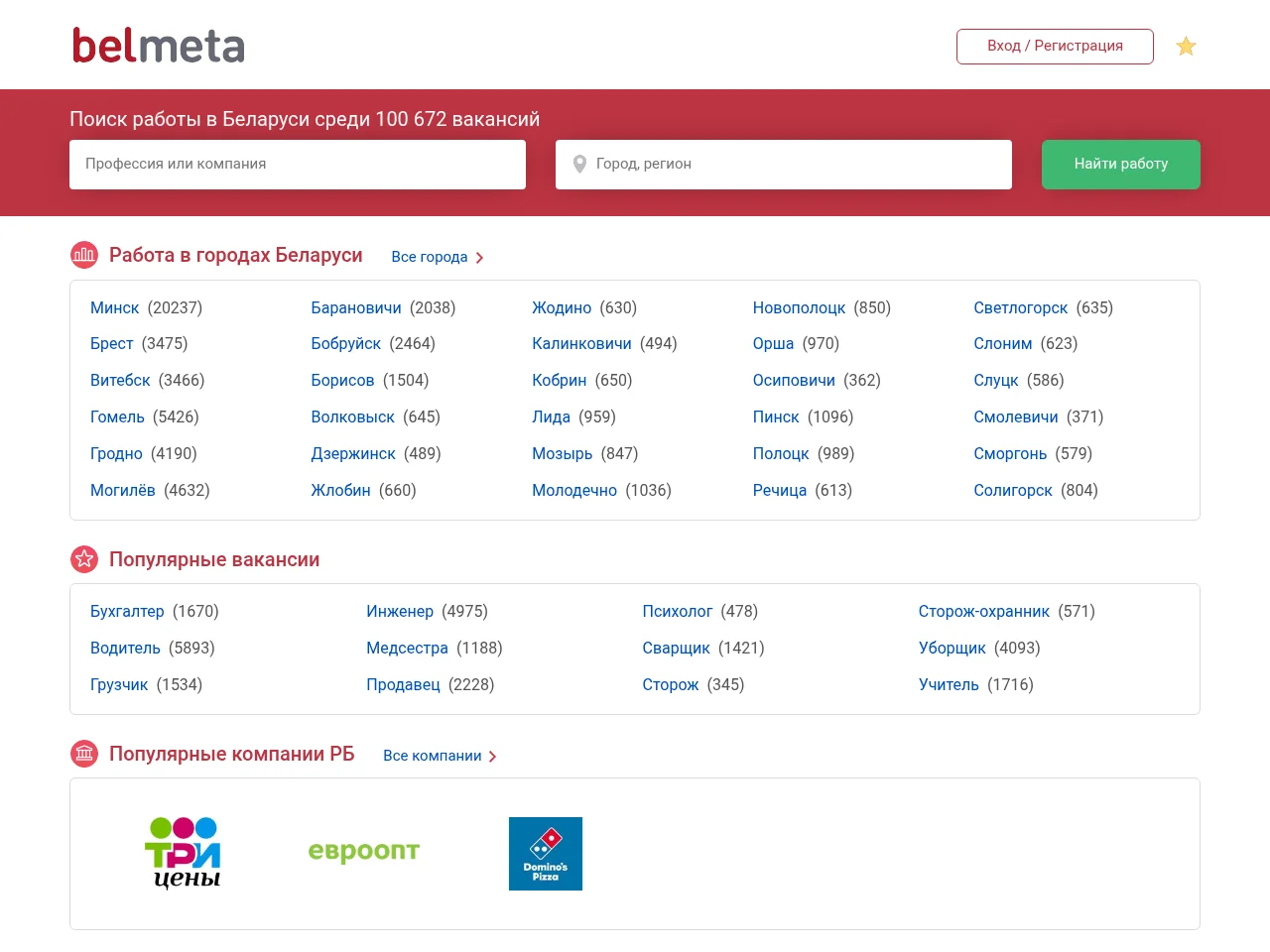Open jobs in Полоцк

(781, 453)
